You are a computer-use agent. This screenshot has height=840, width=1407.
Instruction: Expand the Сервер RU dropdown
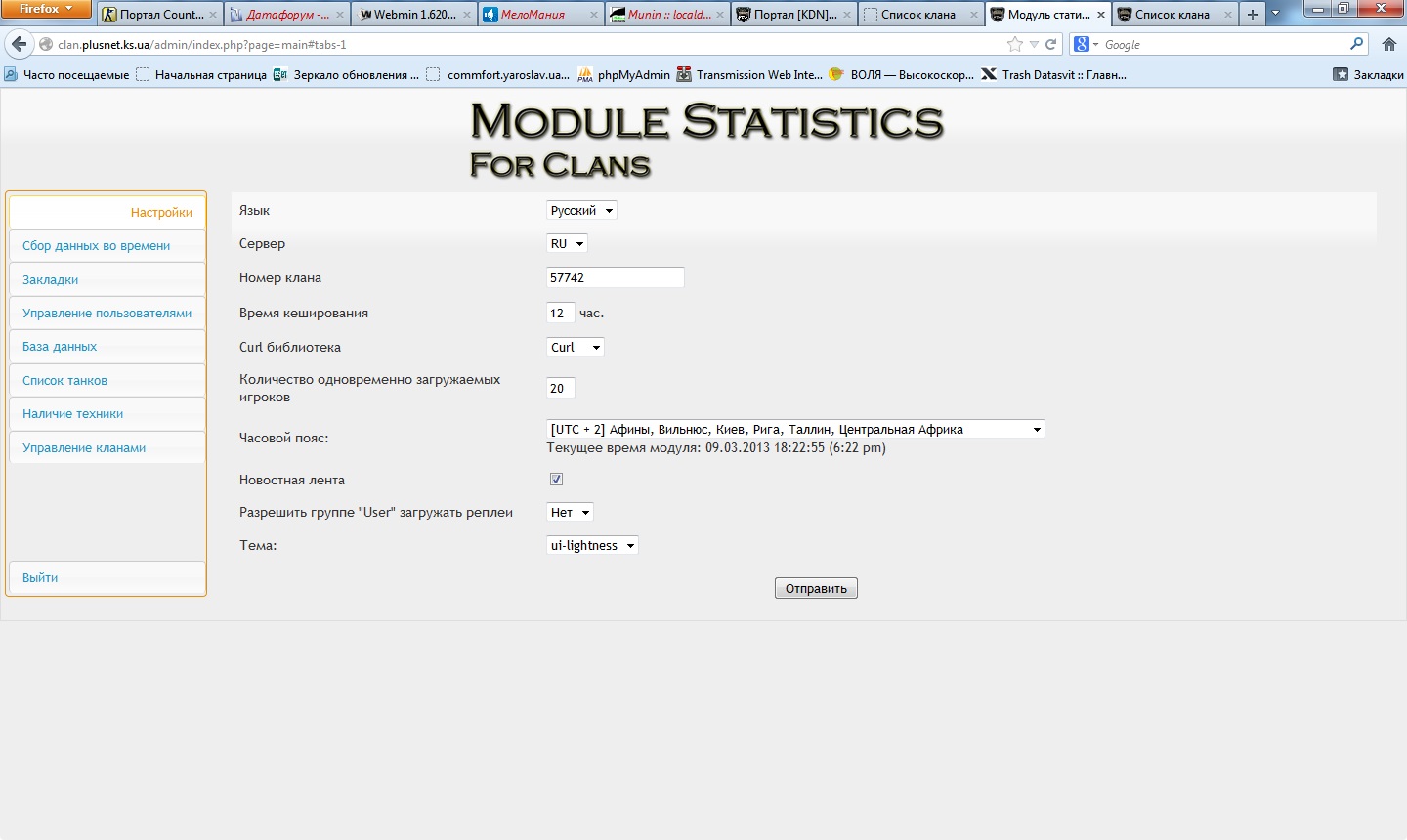567,244
